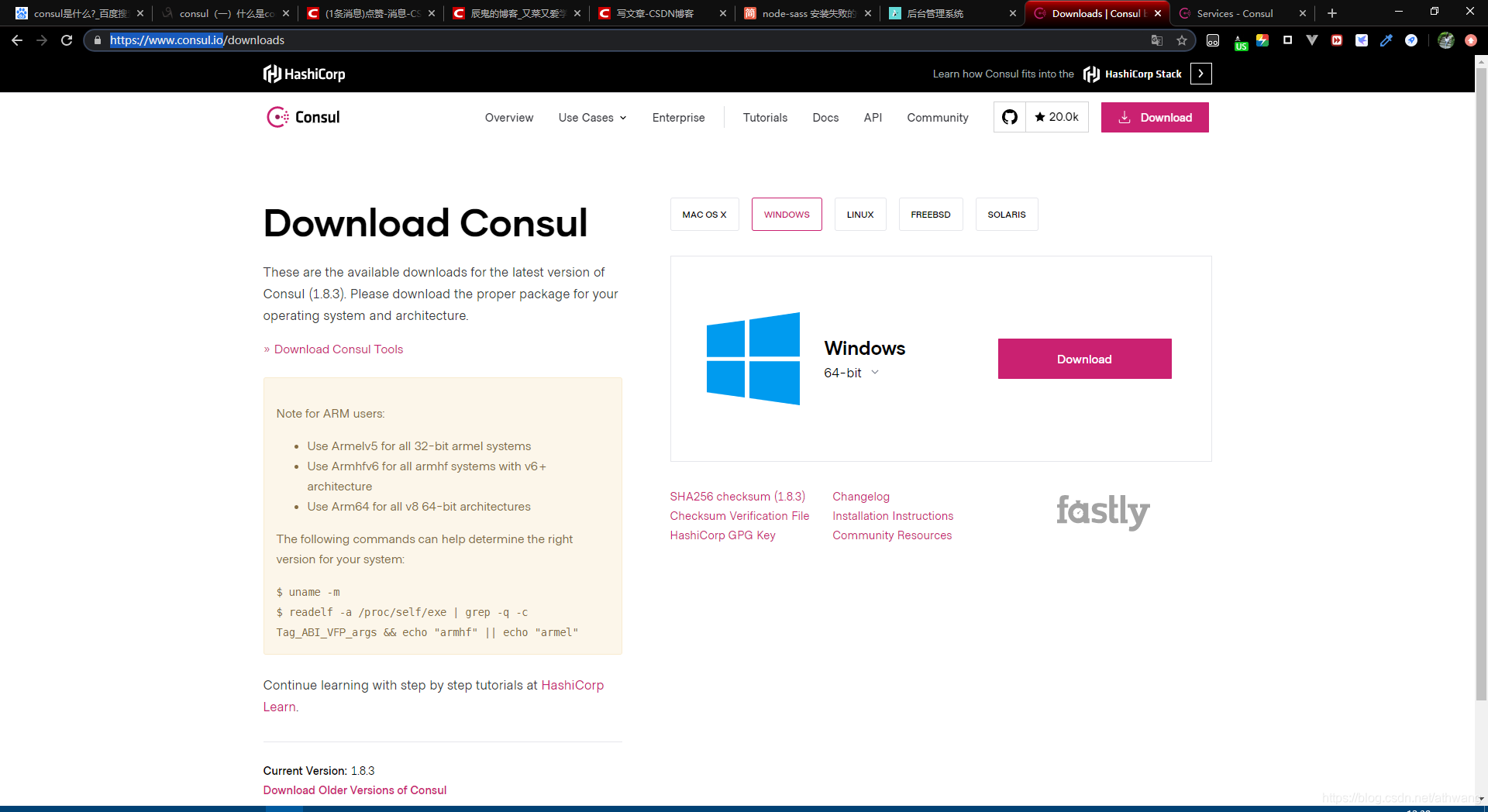This screenshot has height=812, width=1488.
Task: Switch to the 写文章-CSDN博客 browser tab
Action: [x=661, y=13]
